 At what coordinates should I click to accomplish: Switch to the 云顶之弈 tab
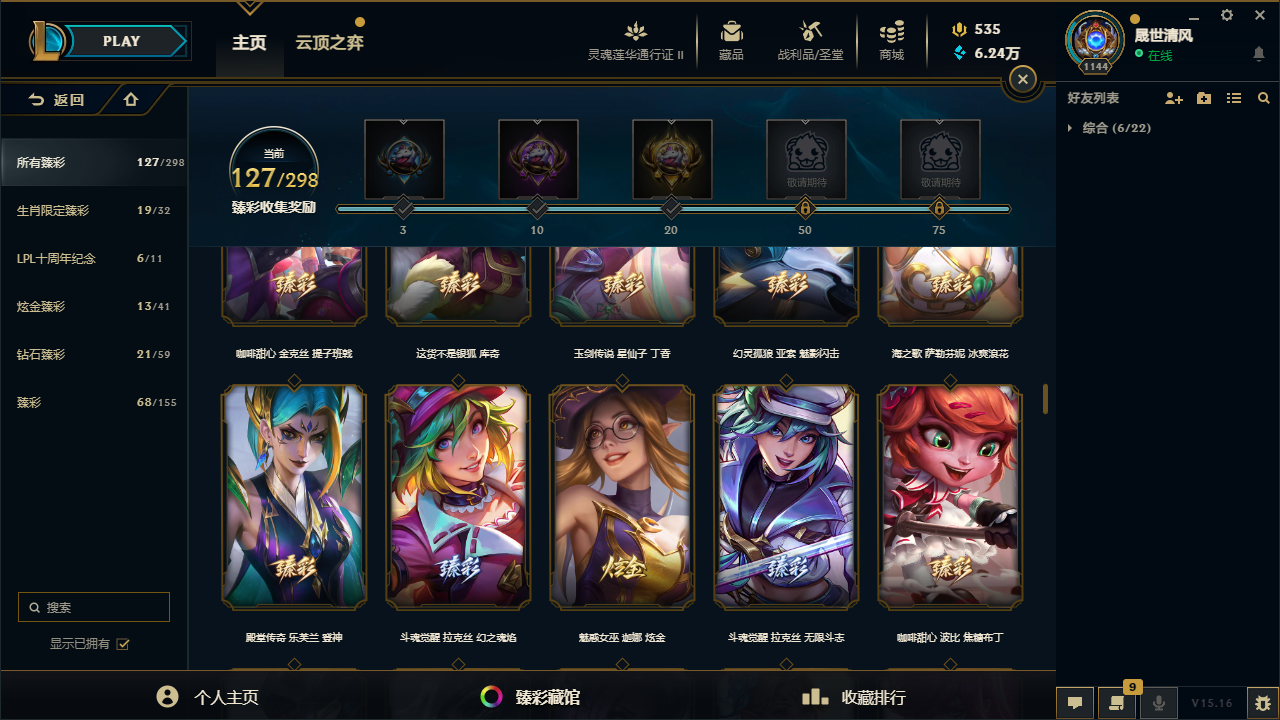pos(329,43)
